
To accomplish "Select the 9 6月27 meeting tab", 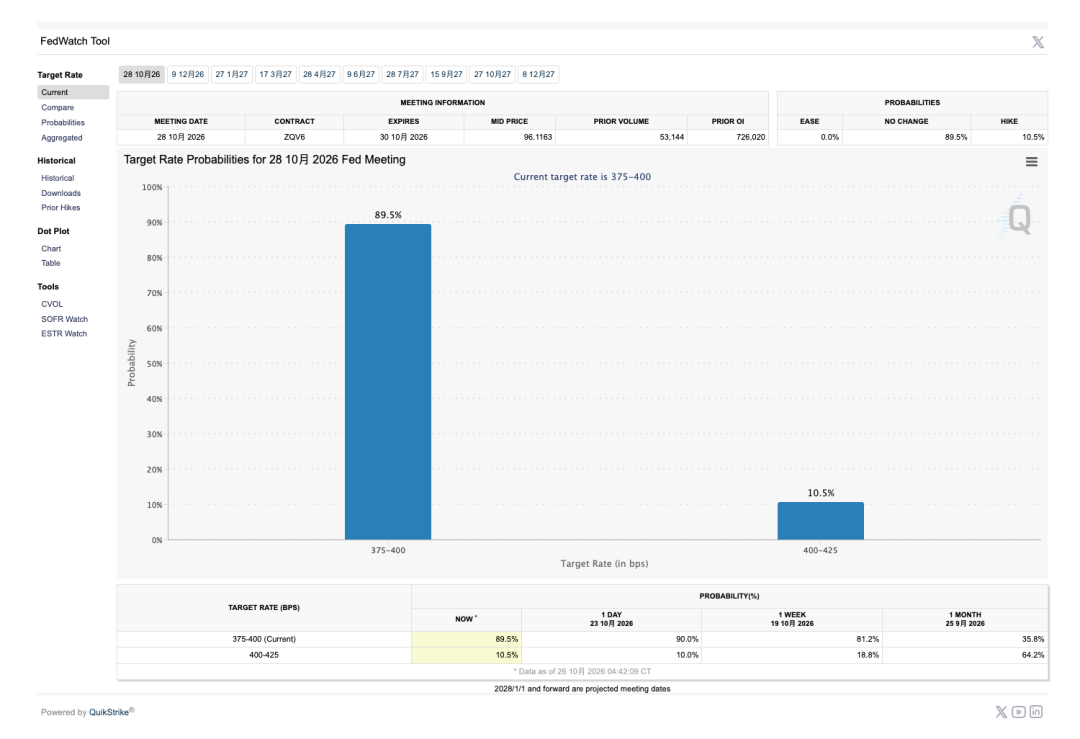I will click(x=361, y=74).
